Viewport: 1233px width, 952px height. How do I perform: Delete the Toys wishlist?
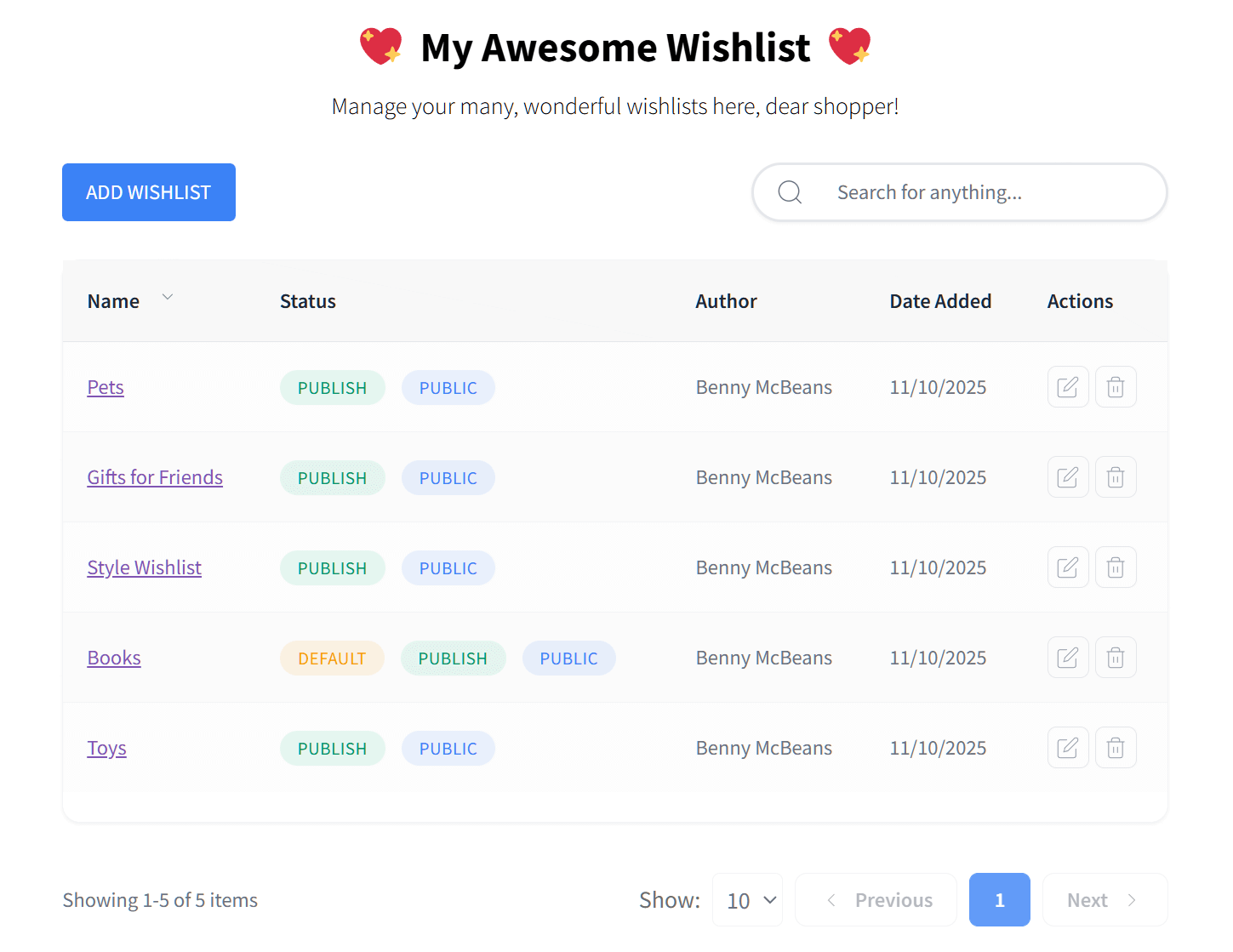[x=1115, y=748]
